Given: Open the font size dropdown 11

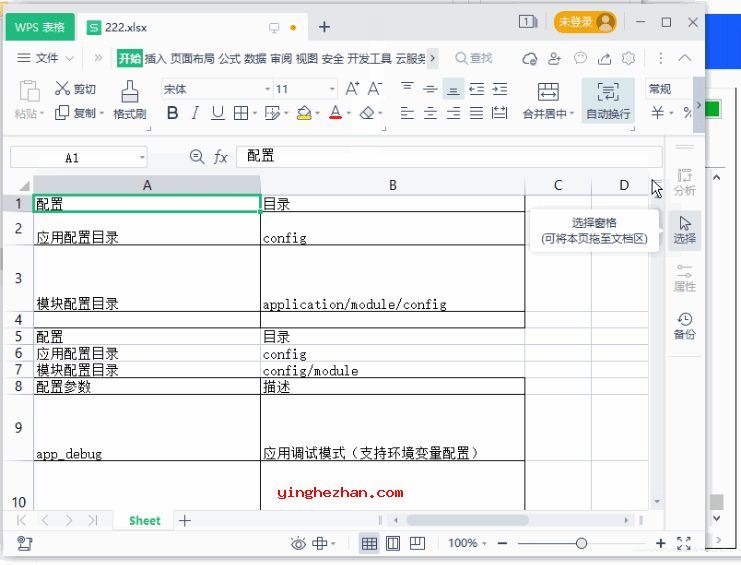Looking at the screenshot, I should coord(332,89).
